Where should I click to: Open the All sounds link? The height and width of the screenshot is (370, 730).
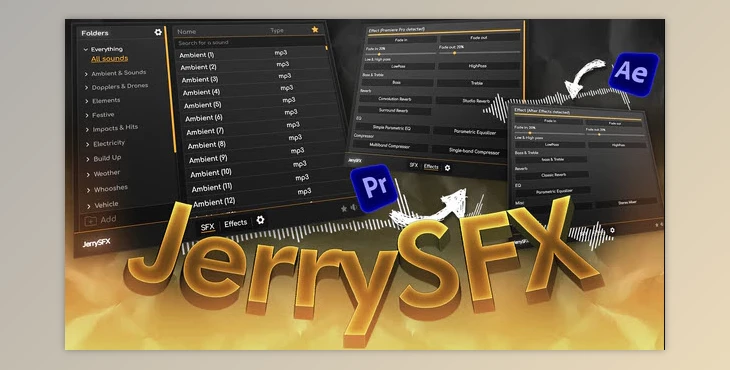tap(109, 59)
